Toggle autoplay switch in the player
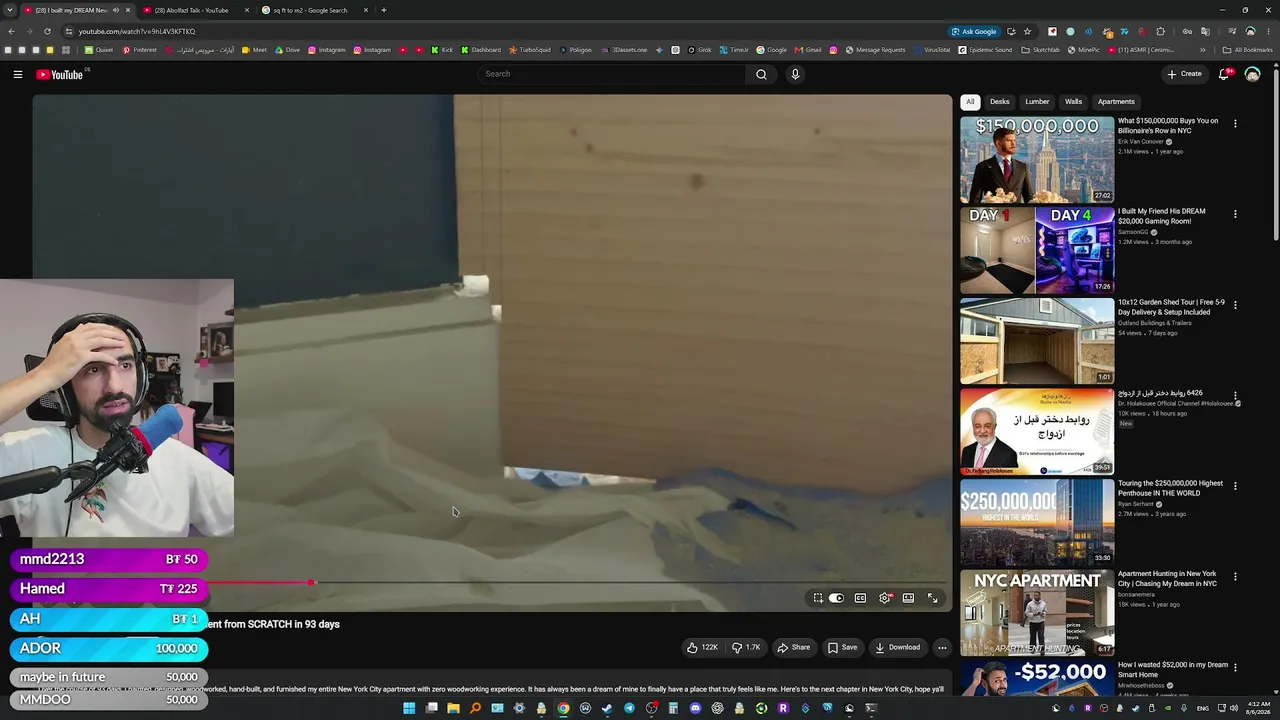Image resolution: width=1280 pixels, height=720 pixels. (836, 598)
